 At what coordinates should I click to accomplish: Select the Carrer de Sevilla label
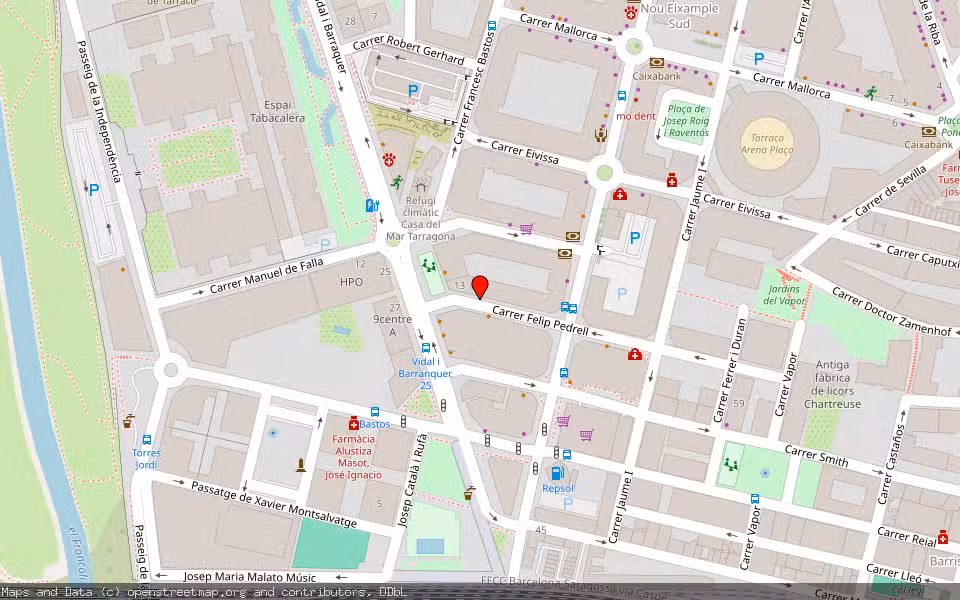[891, 191]
